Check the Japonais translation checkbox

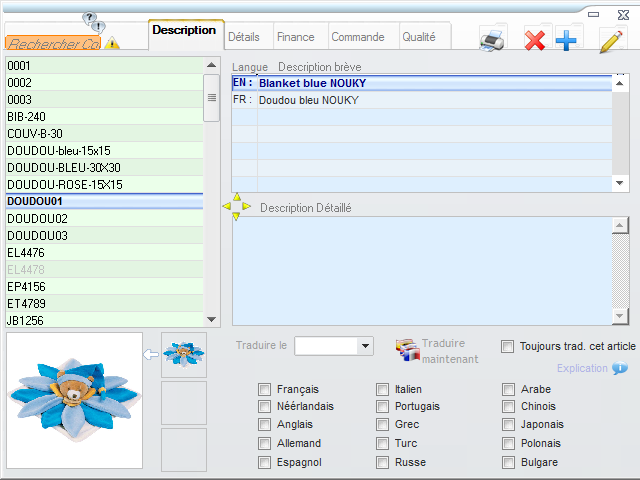(x=508, y=425)
